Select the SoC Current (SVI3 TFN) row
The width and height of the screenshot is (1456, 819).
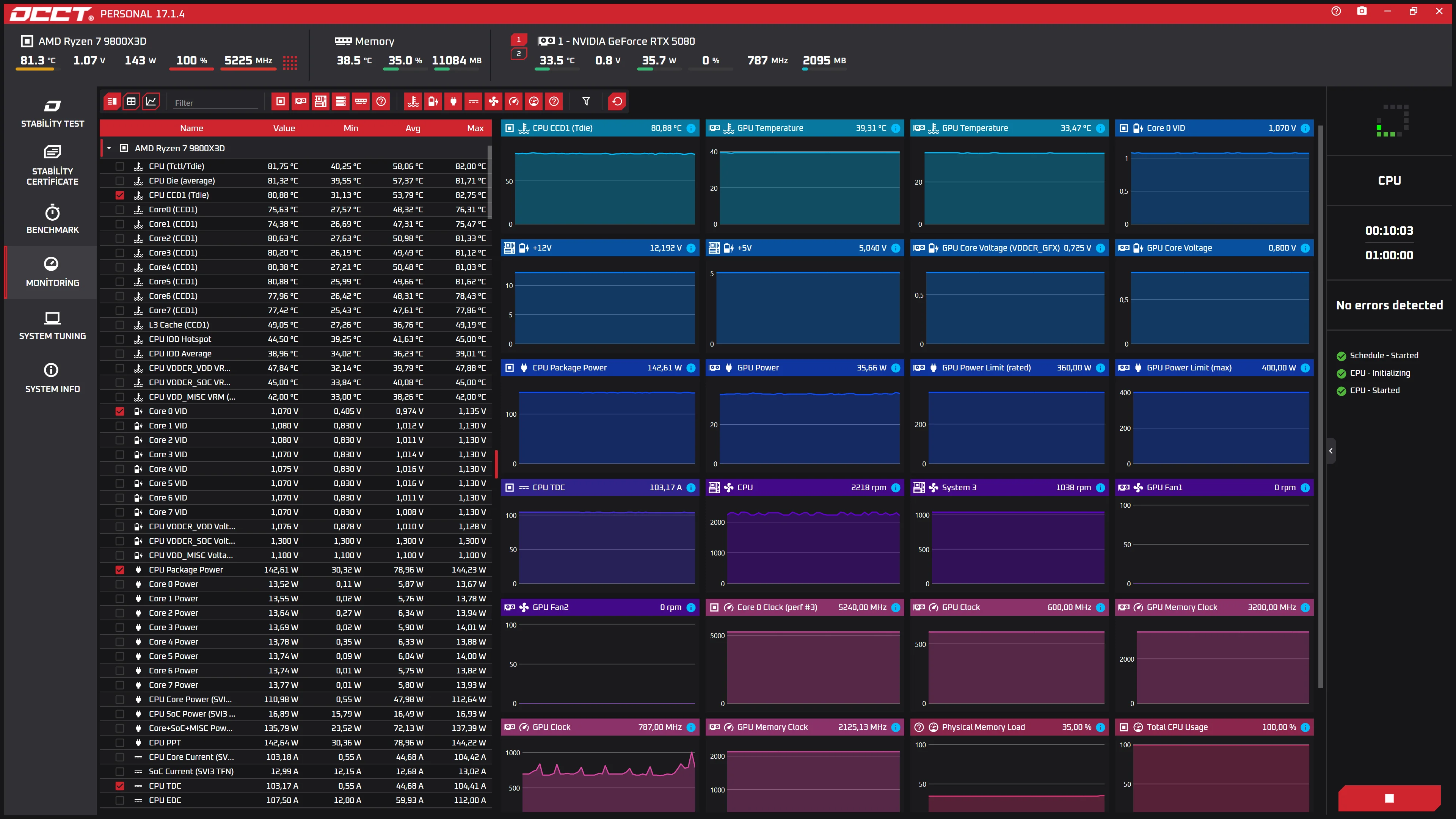[x=295, y=772]
